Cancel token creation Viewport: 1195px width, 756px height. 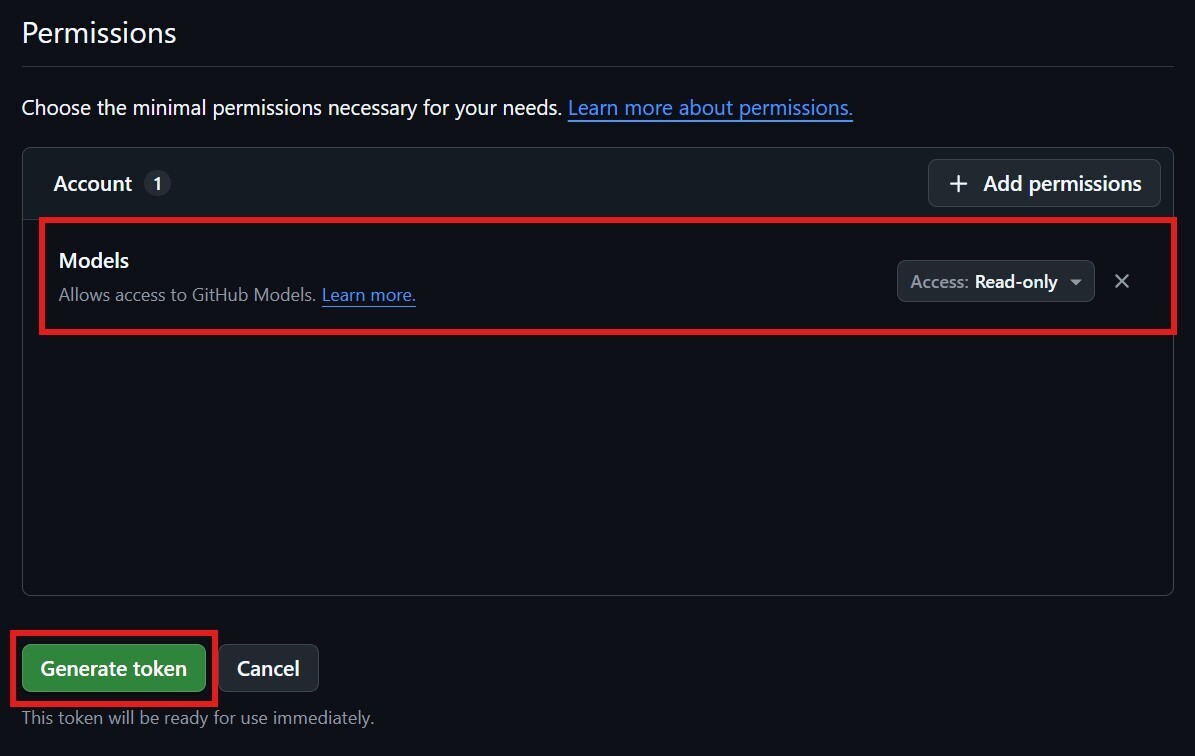pyautogui.click(x=268, y=668)
